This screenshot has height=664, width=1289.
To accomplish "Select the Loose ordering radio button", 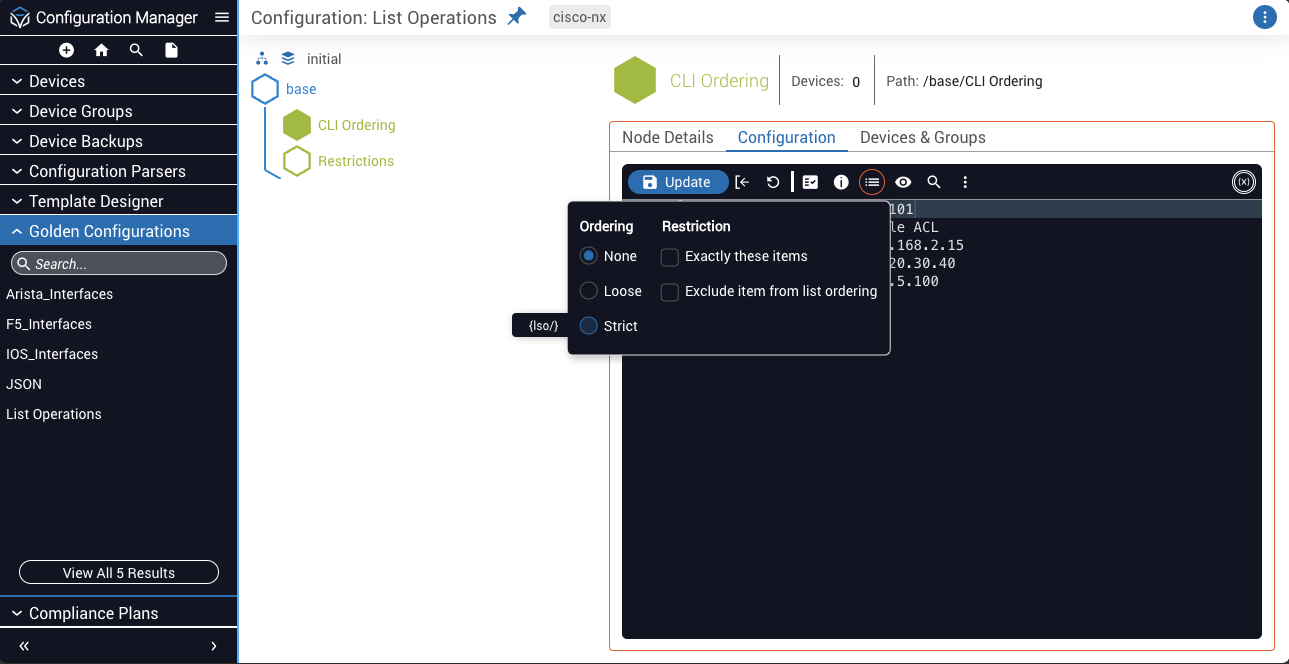I will coord(589,291).
